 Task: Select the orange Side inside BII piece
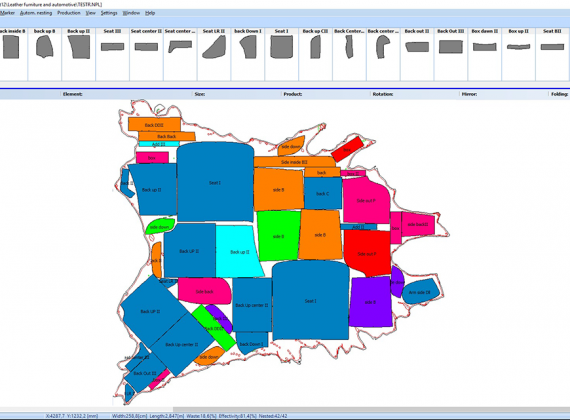coord(294,162)
